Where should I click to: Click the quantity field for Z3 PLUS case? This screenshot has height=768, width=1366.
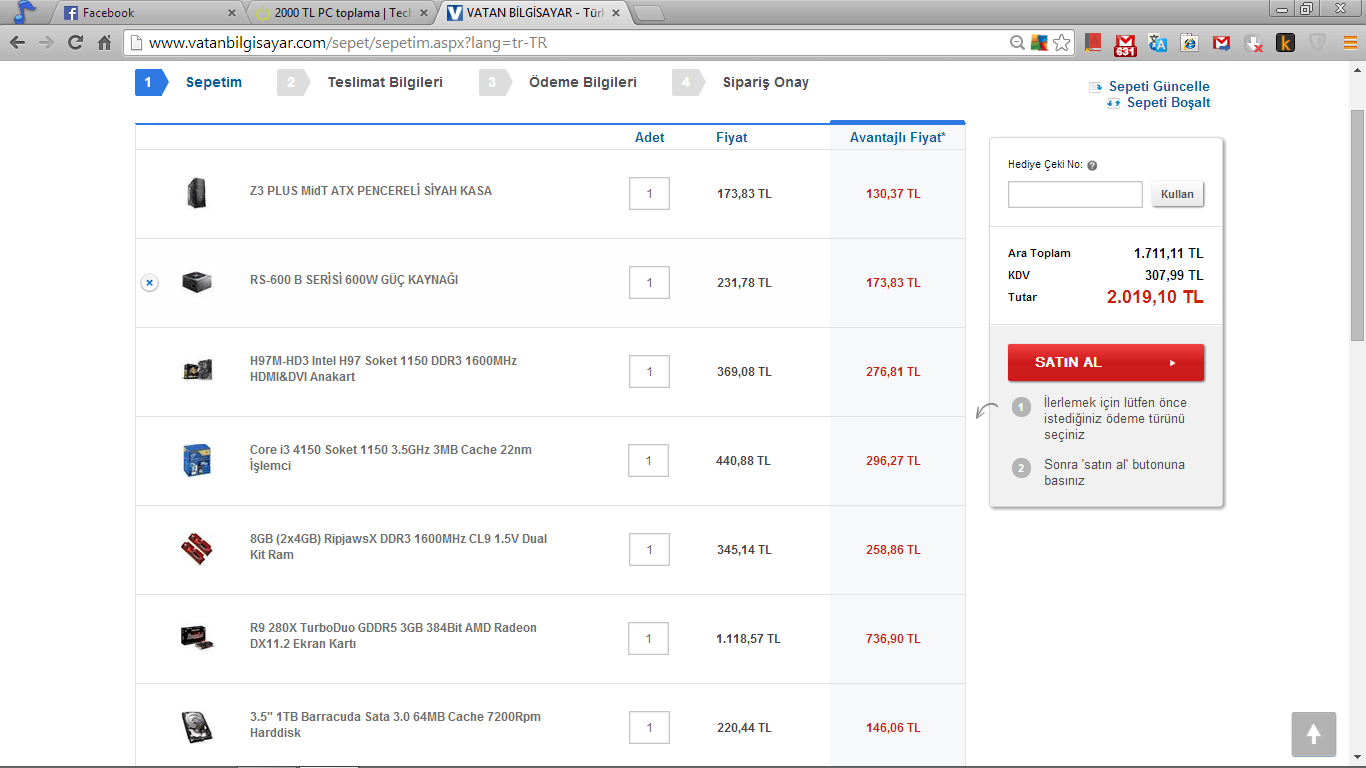coord(649,193)
